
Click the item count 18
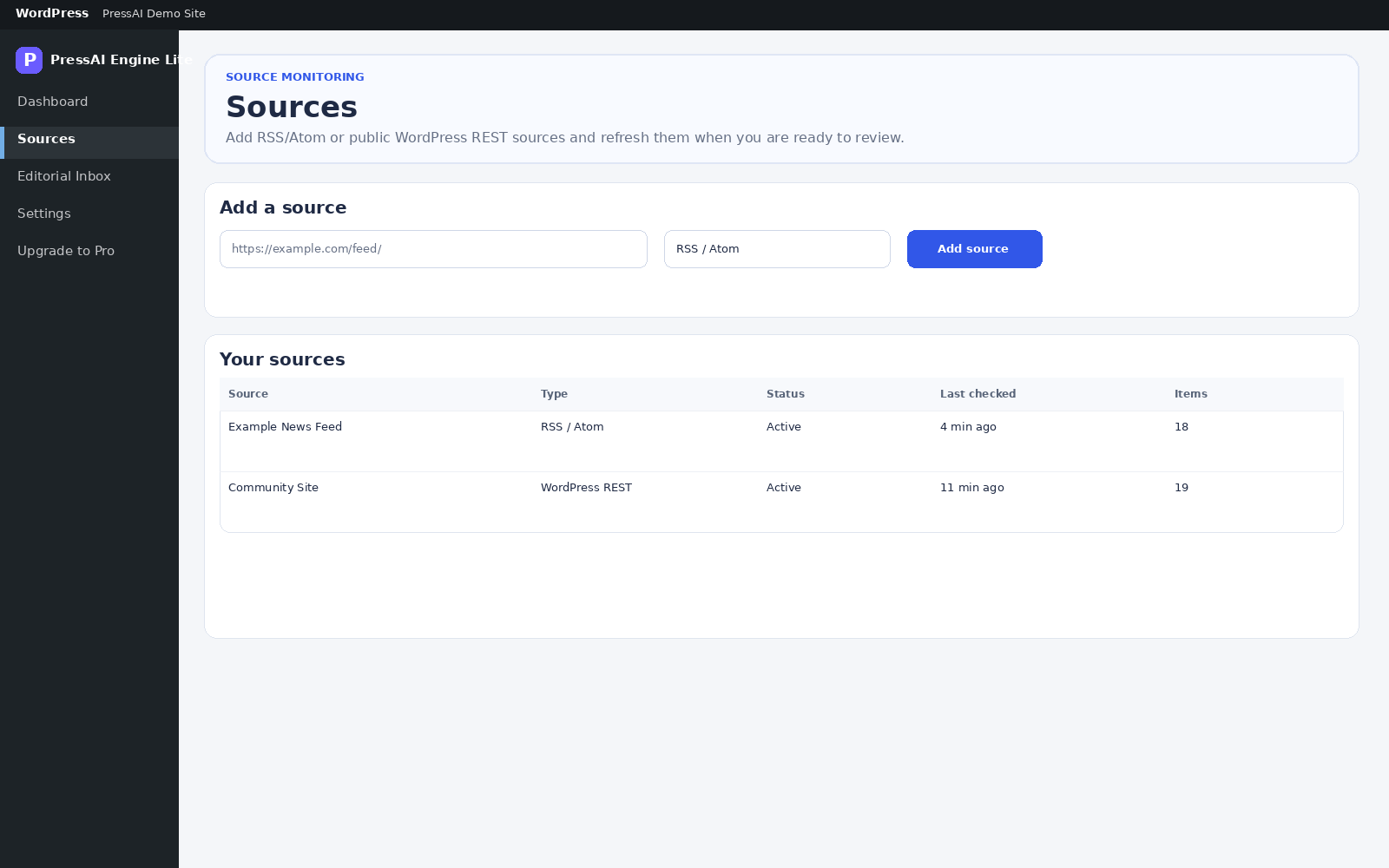(x=1182, y=427)
